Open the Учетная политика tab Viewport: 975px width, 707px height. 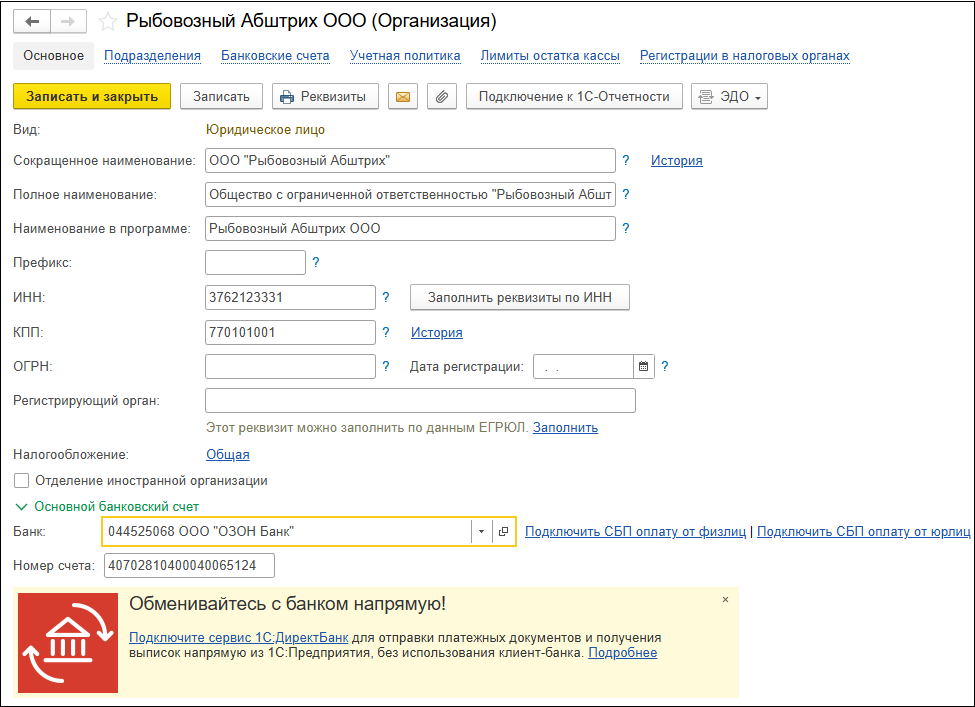point(405,56)
